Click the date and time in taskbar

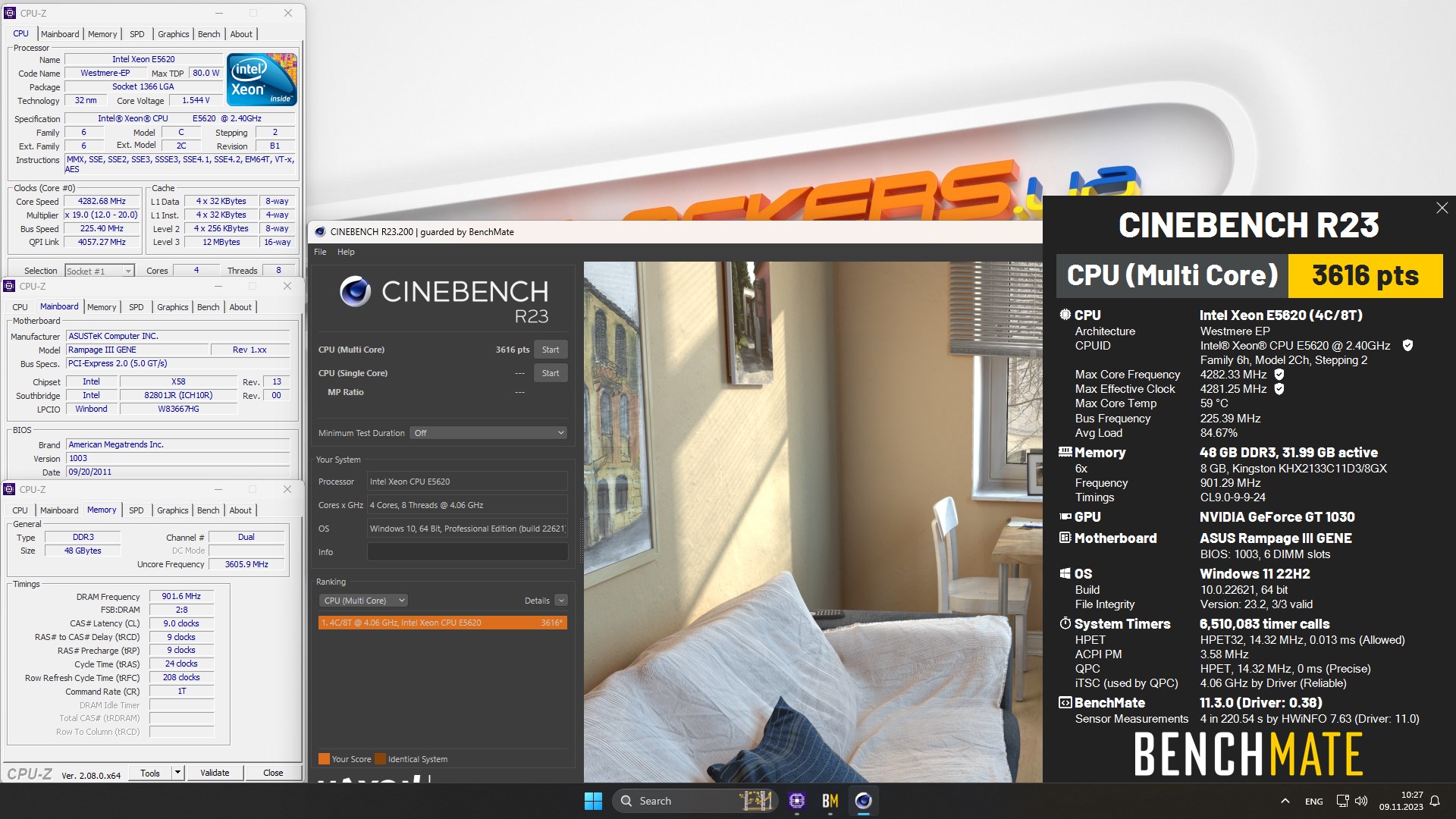pyautogui.click(x=1401, y=801)
